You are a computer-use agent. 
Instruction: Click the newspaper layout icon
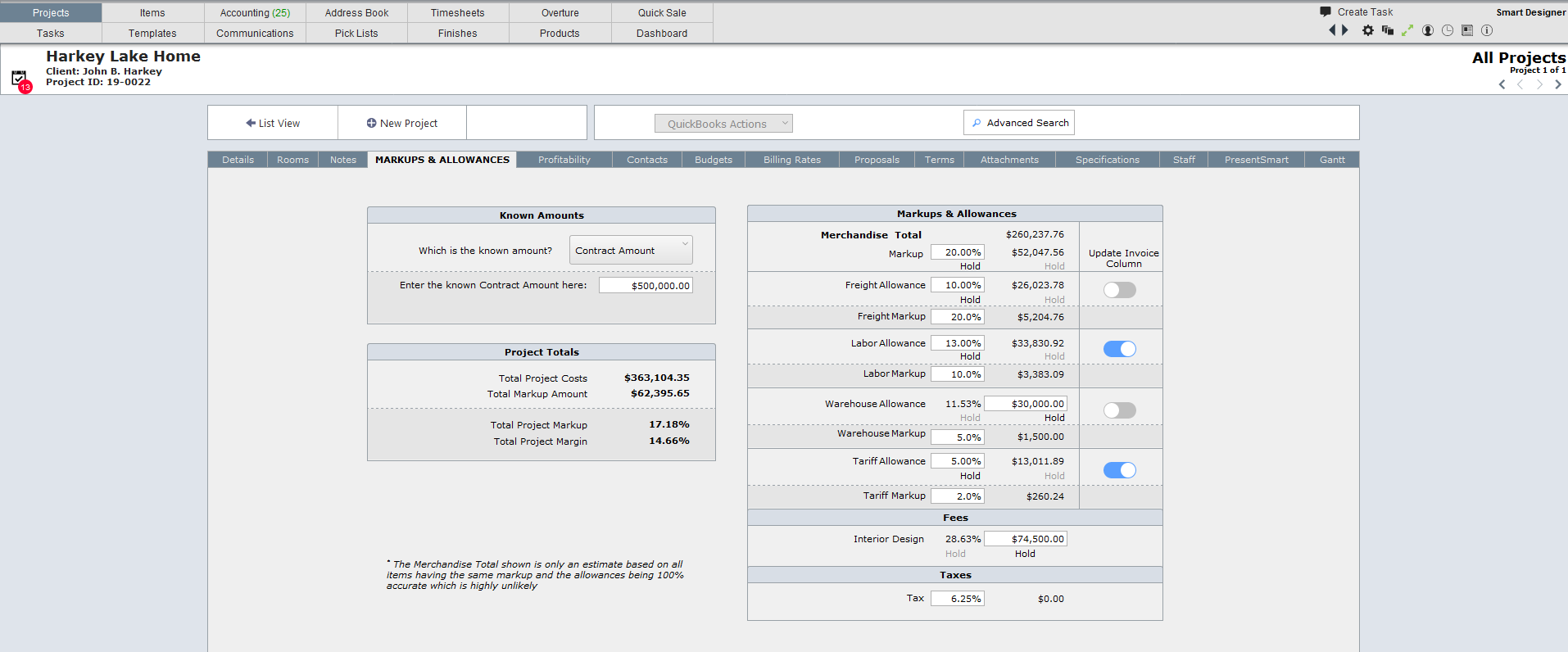pos(1467,30)
